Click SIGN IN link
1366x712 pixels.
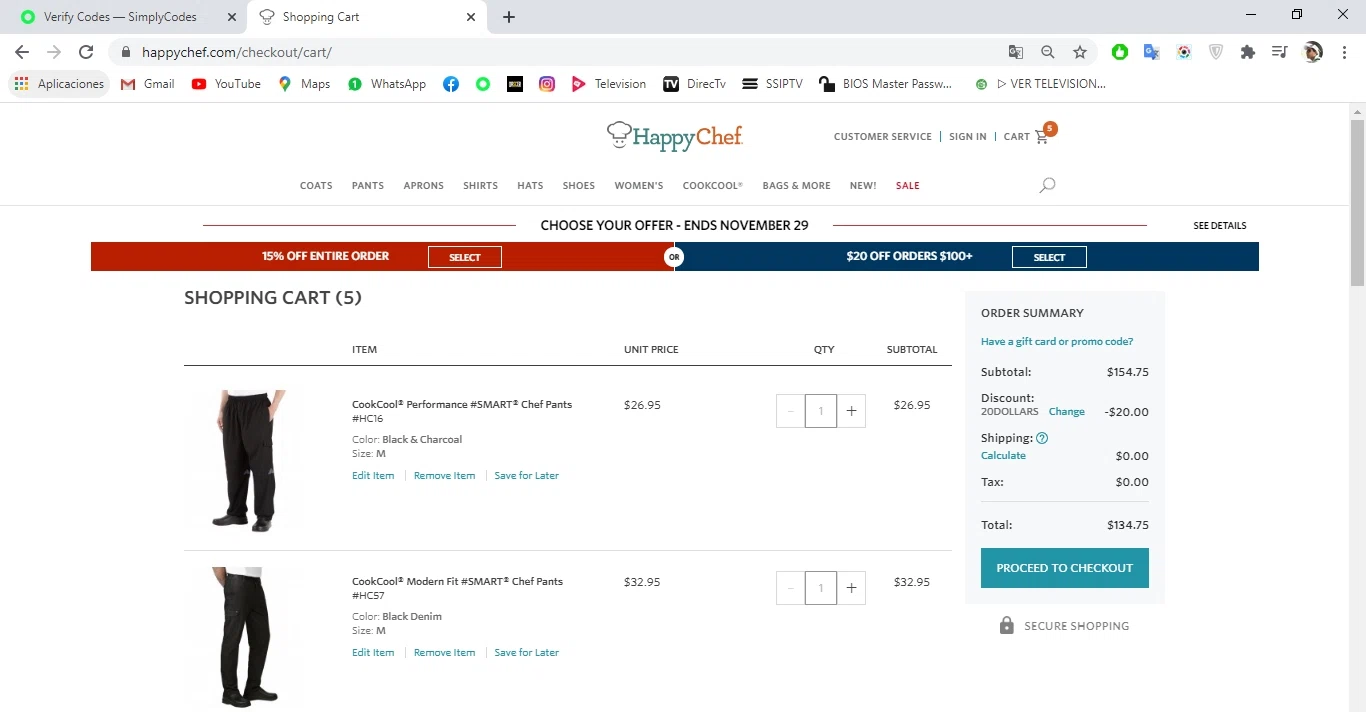968,137
